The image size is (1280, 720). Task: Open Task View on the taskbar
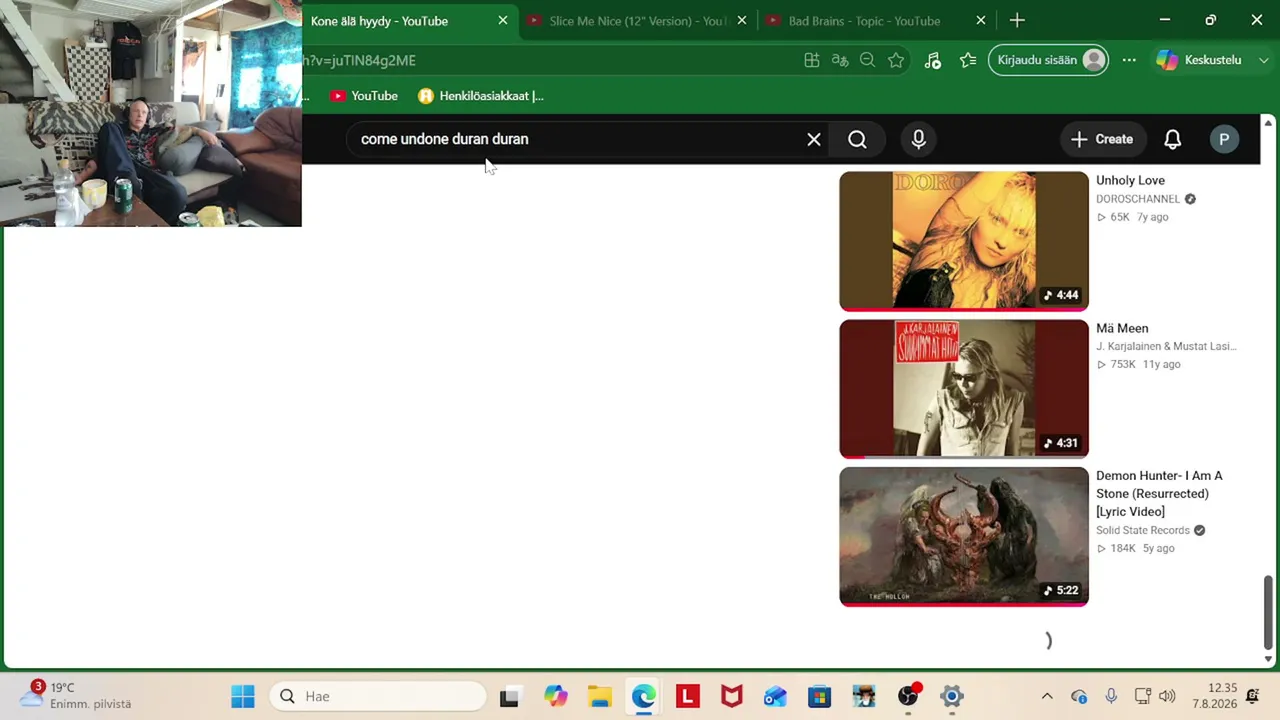pyautogui.click(x=509, y=697)
